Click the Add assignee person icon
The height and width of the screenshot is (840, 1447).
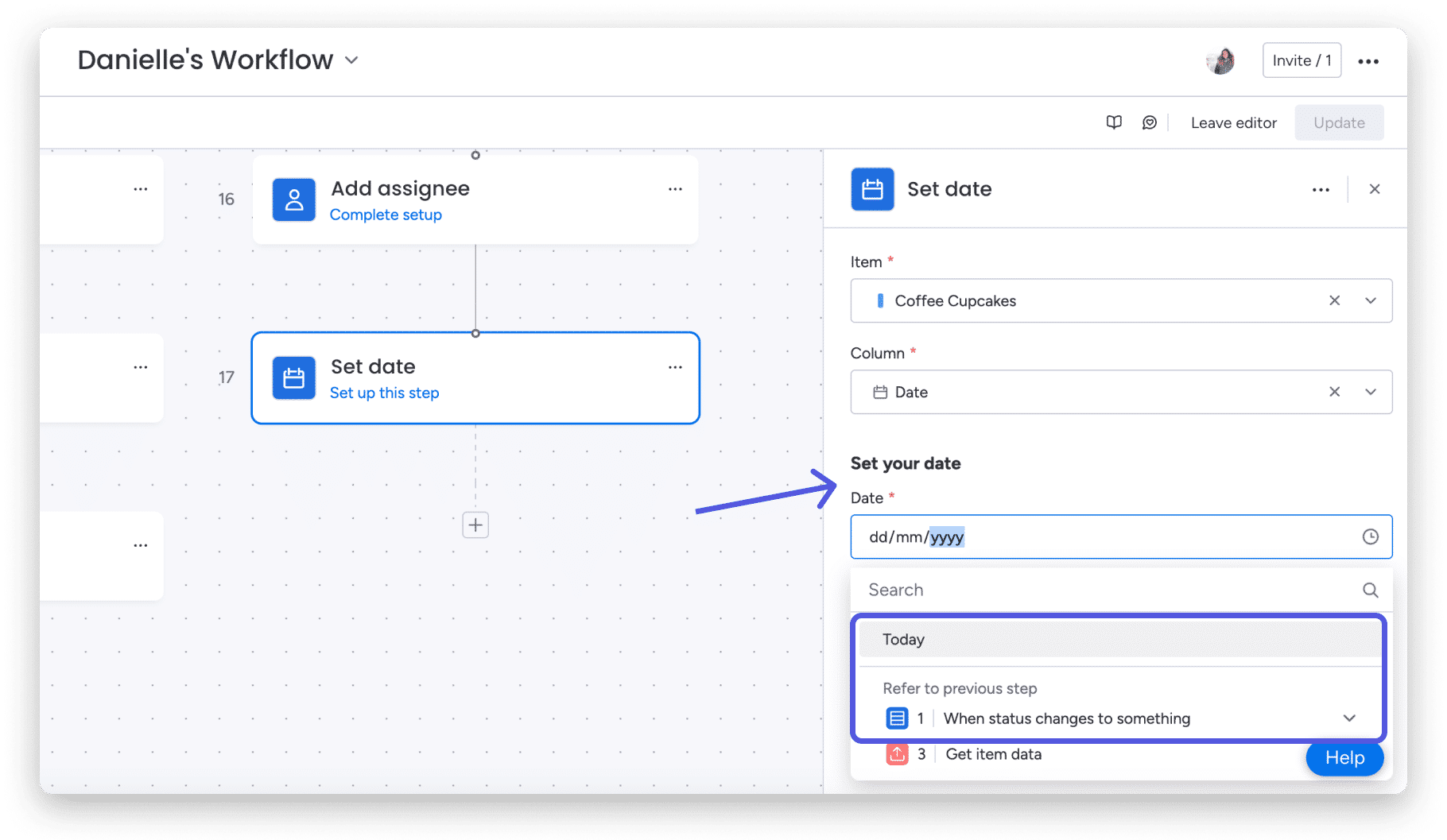[x=294, y=199]
